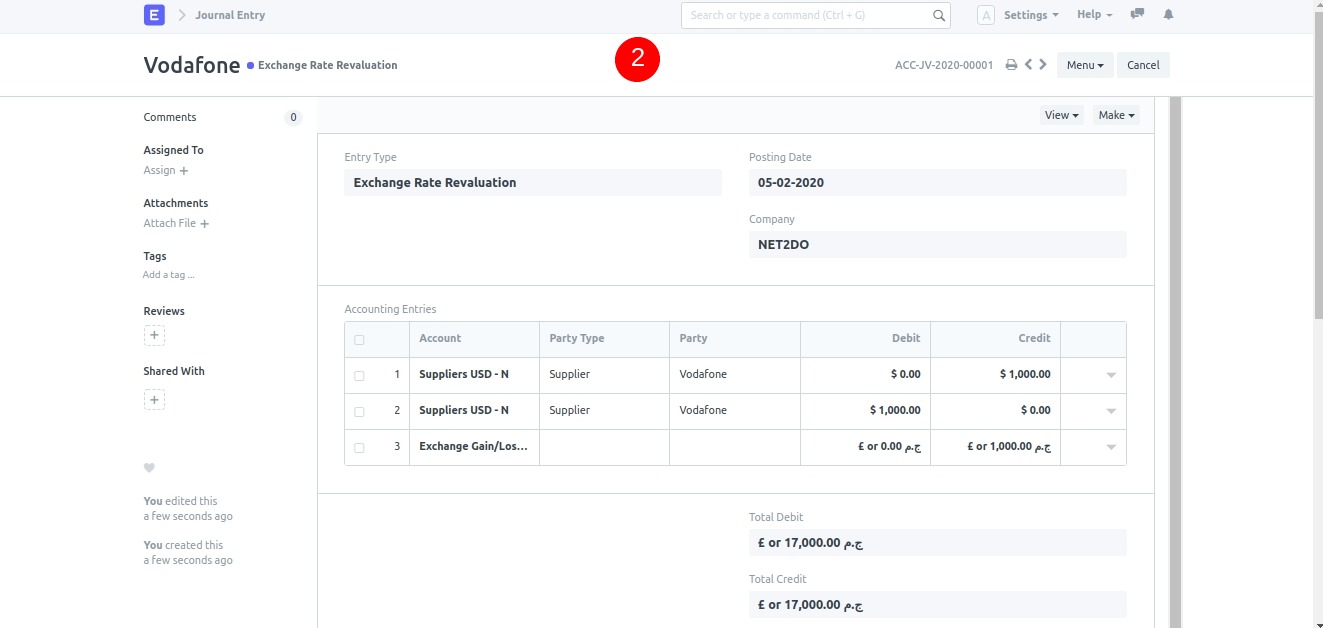Open the Make dropdown
The width and height of the screenshot is (1323, 628).
[1116, 115]
